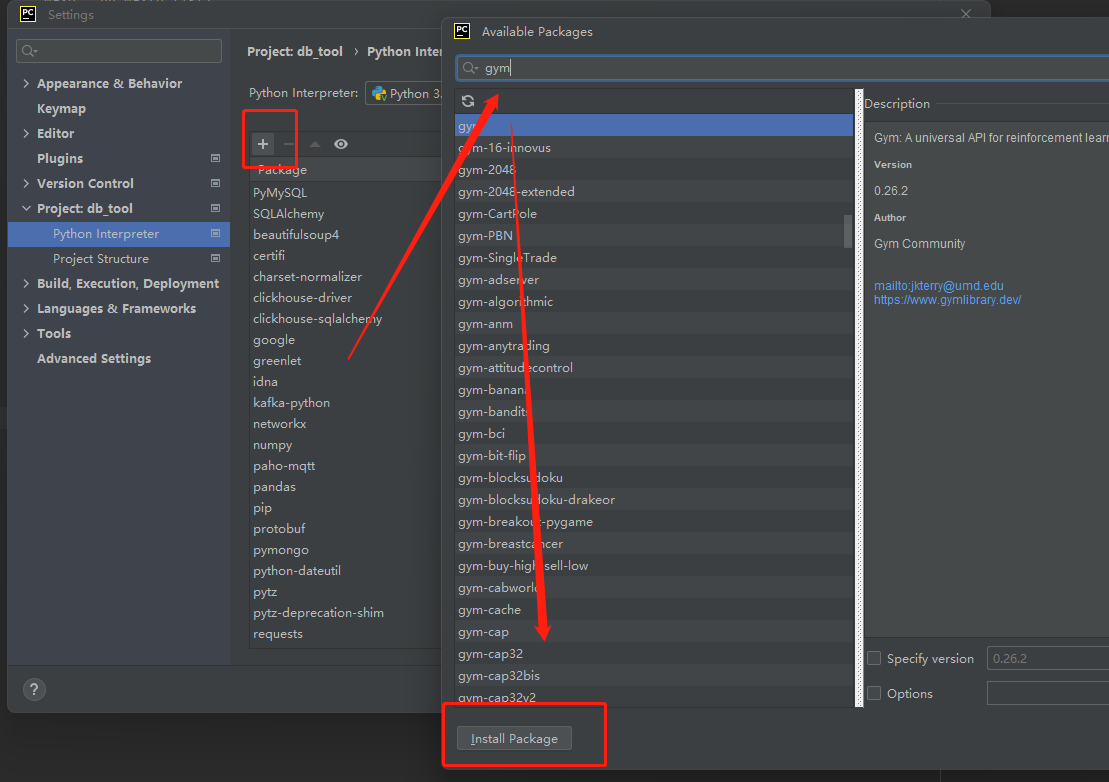Select the gym-cache package

(x=654, y=609)
